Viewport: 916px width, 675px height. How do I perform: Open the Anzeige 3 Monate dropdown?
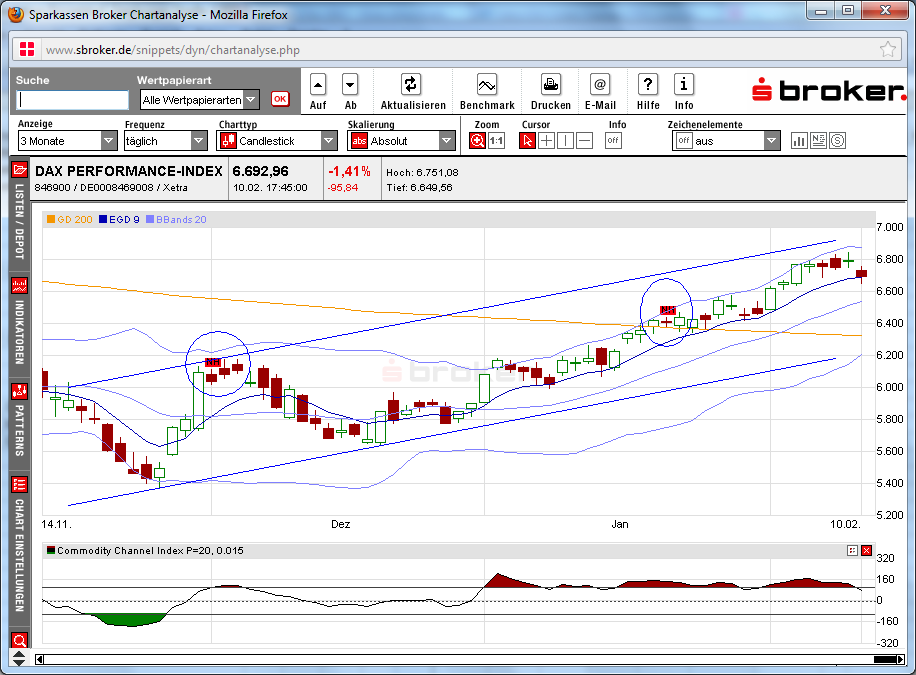67,141
